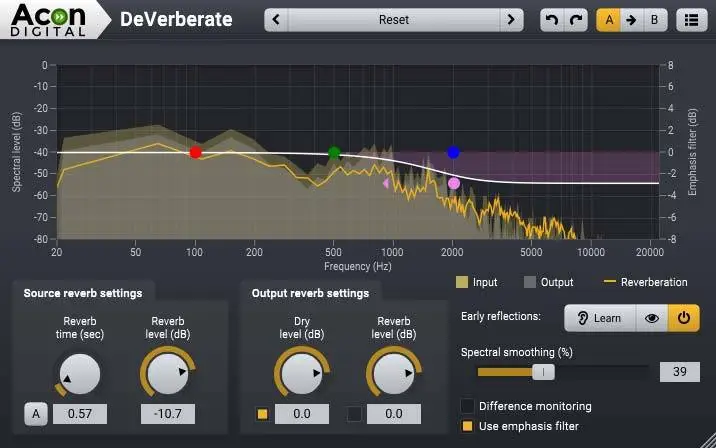
Task: Click the Spectral smoothing value field 39
Action: pos(679,372)
